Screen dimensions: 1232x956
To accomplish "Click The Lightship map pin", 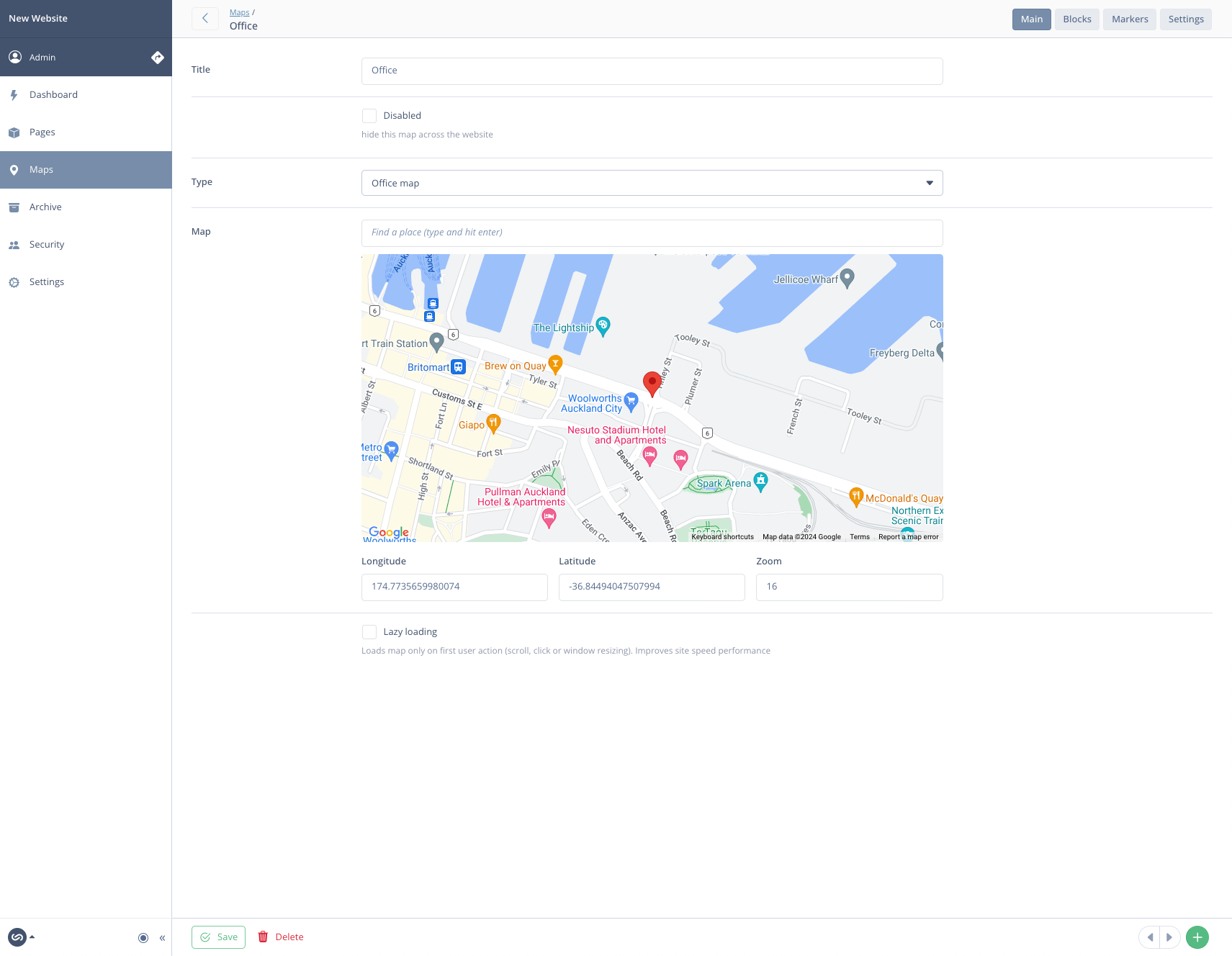I will click(x=603, y=326).
